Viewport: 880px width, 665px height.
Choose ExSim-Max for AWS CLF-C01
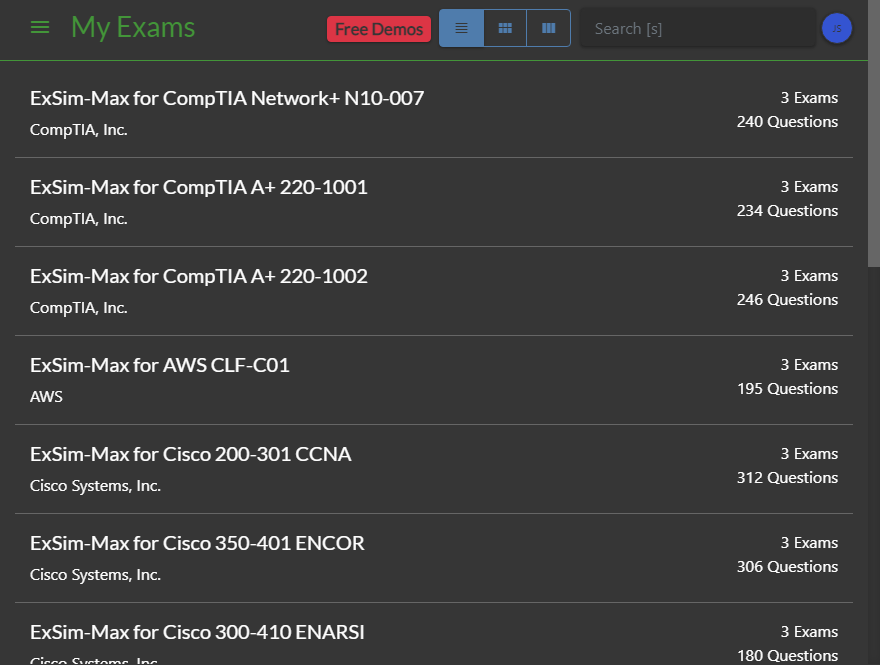click(160, 365)
